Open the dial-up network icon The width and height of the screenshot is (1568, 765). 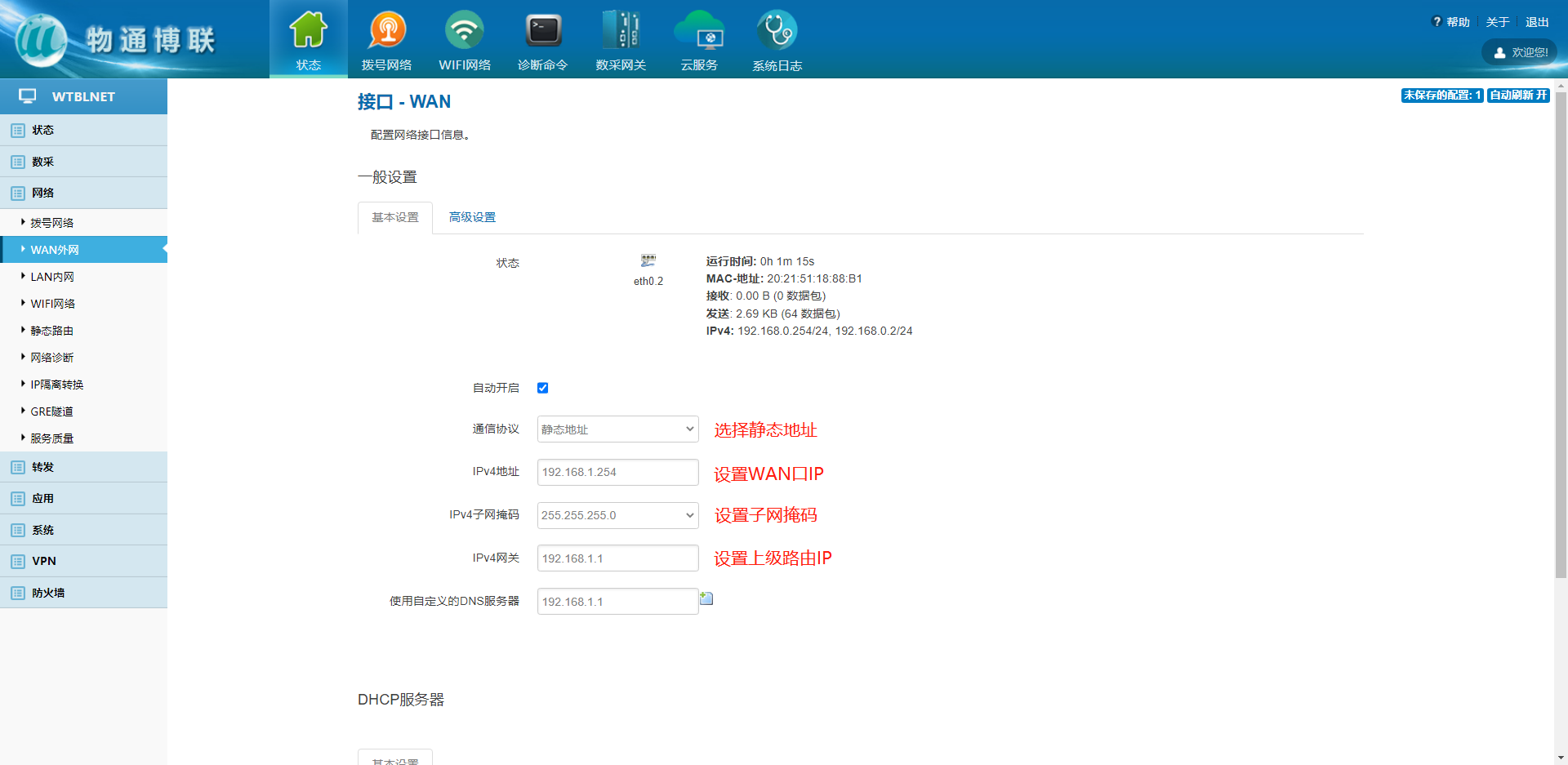386,31
